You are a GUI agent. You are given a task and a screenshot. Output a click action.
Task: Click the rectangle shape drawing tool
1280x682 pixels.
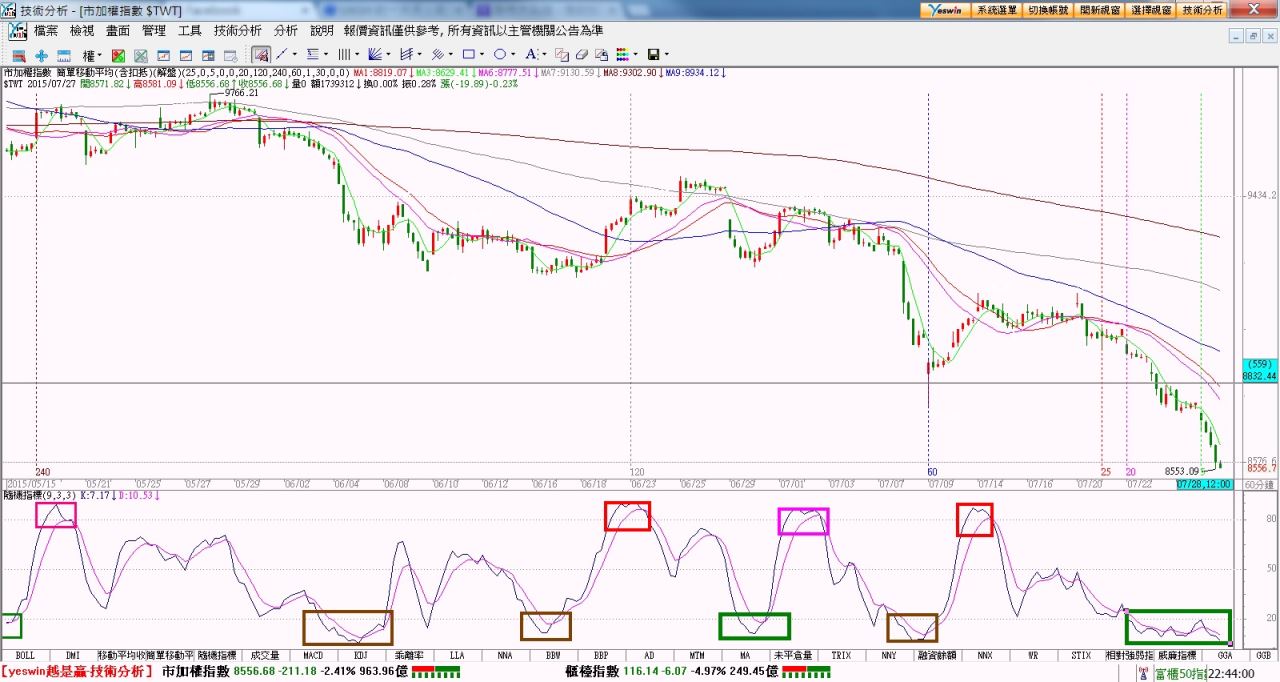(x=467, y=54)
